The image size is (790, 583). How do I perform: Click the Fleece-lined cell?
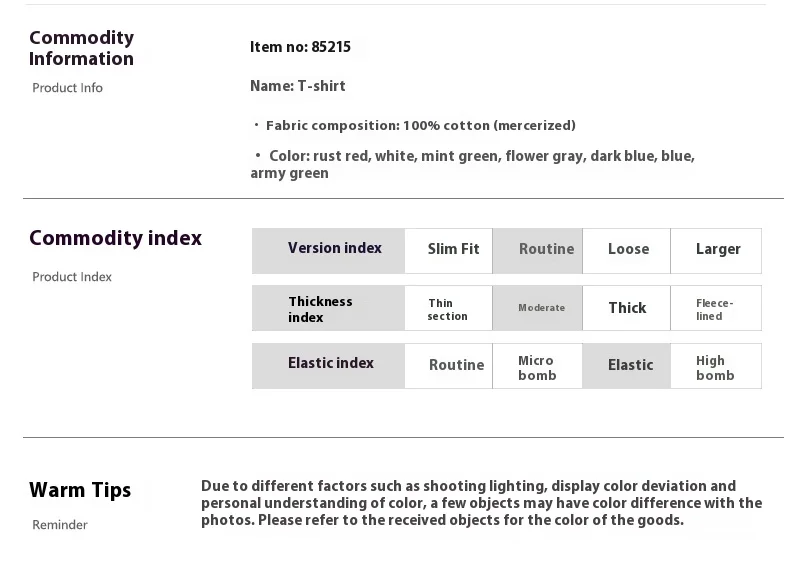coord(716,309)
